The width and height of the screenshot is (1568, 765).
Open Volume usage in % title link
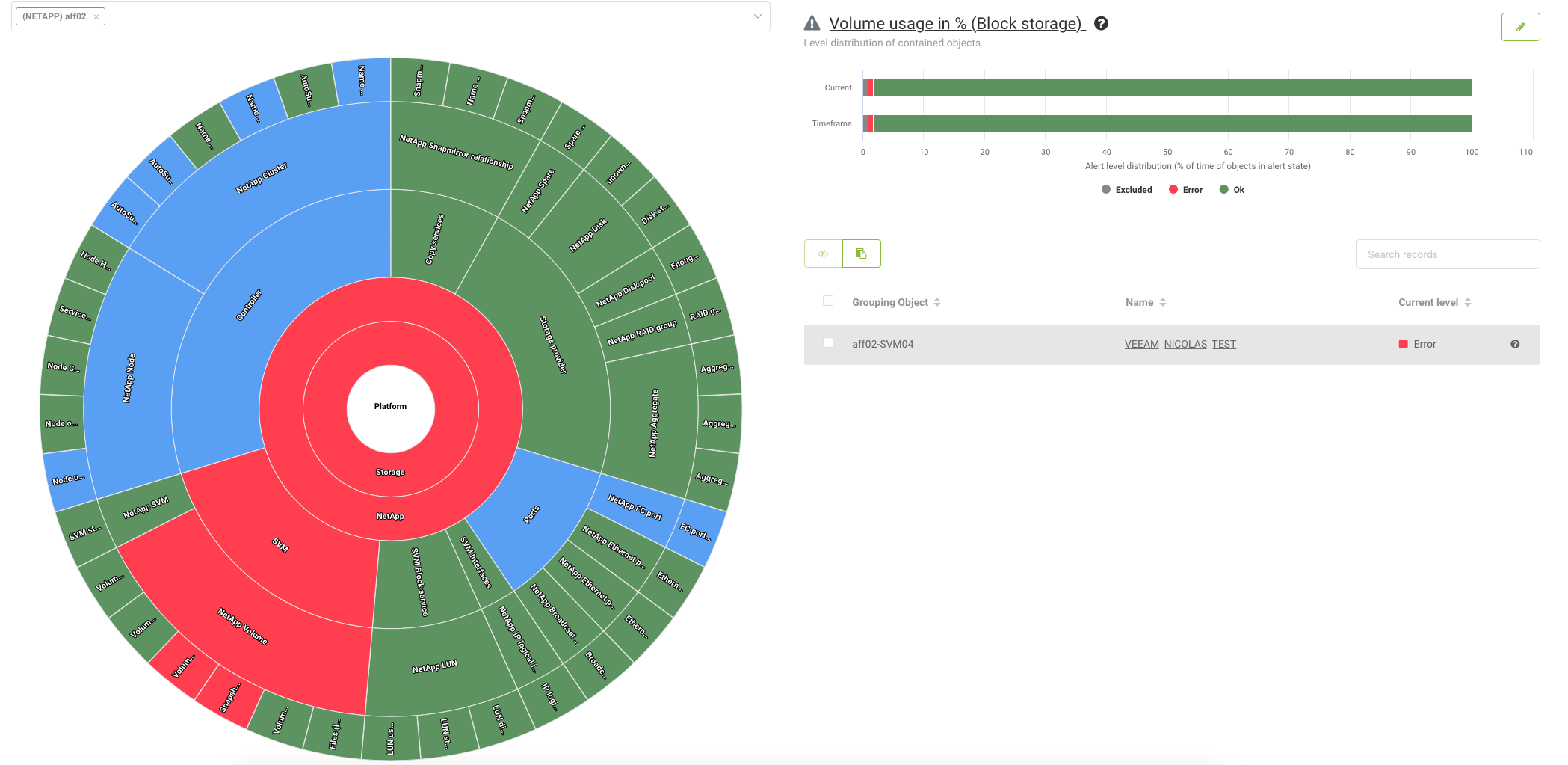click(957, 24)
